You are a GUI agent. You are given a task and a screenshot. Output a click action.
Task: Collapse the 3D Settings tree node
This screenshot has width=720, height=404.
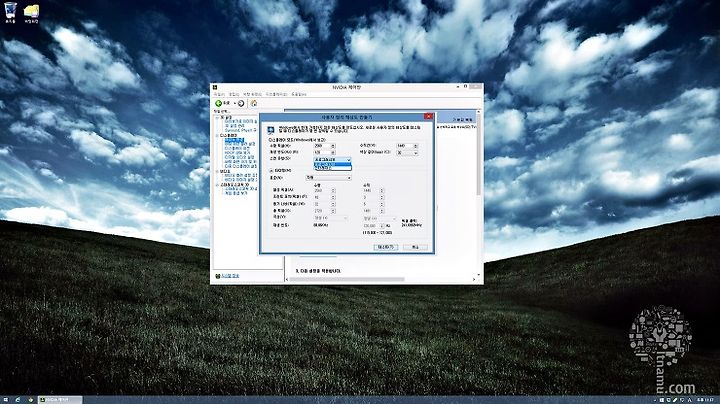tap(218, 118)
